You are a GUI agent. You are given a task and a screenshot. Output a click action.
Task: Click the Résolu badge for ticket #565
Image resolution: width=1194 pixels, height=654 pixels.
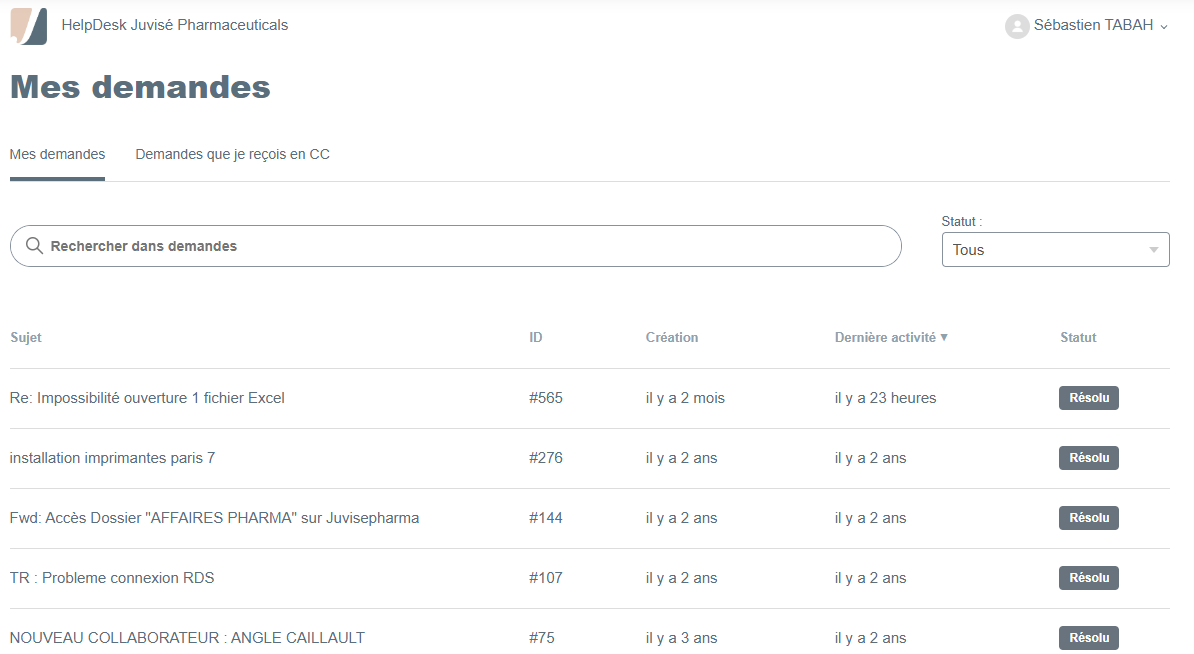tap(1088, 398)
